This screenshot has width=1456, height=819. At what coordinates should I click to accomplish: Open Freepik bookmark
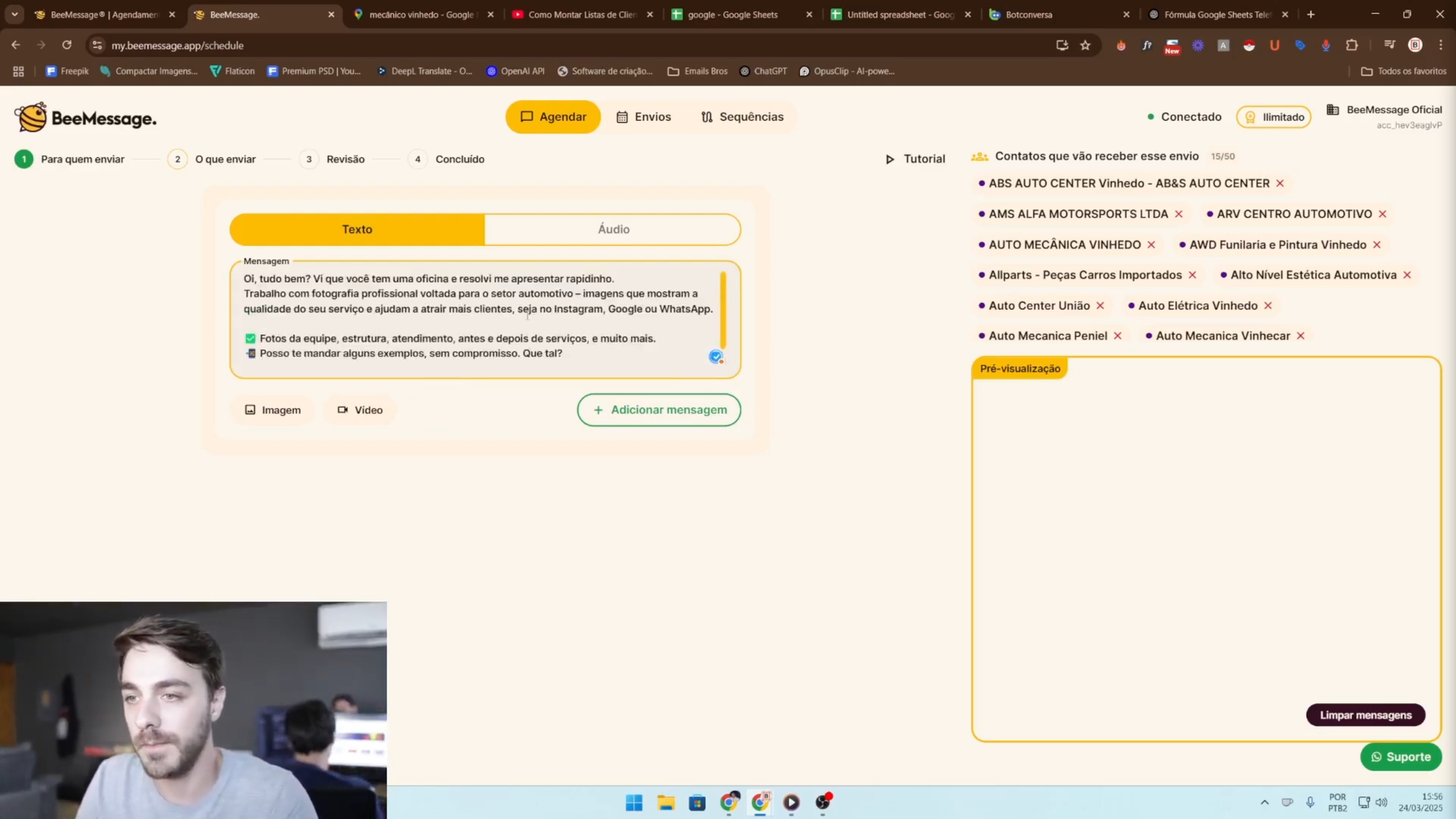(x=67, y=71)
